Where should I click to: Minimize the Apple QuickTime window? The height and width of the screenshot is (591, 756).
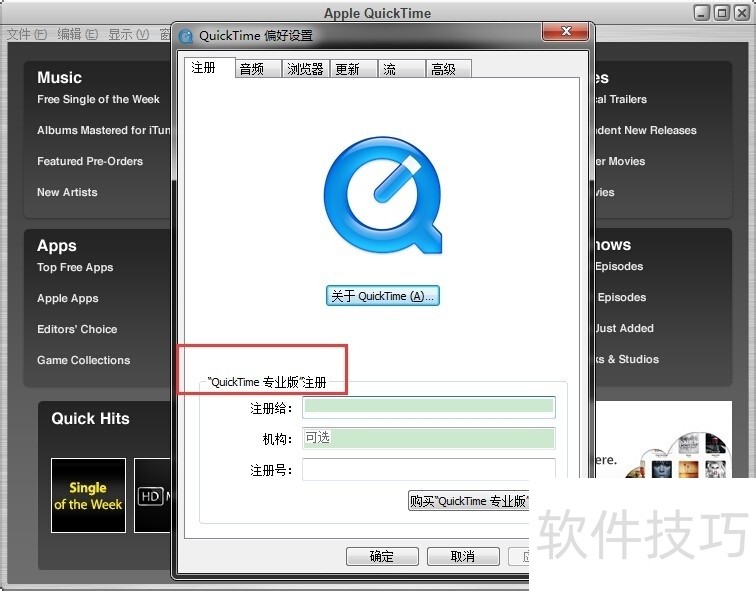(702, 13)
